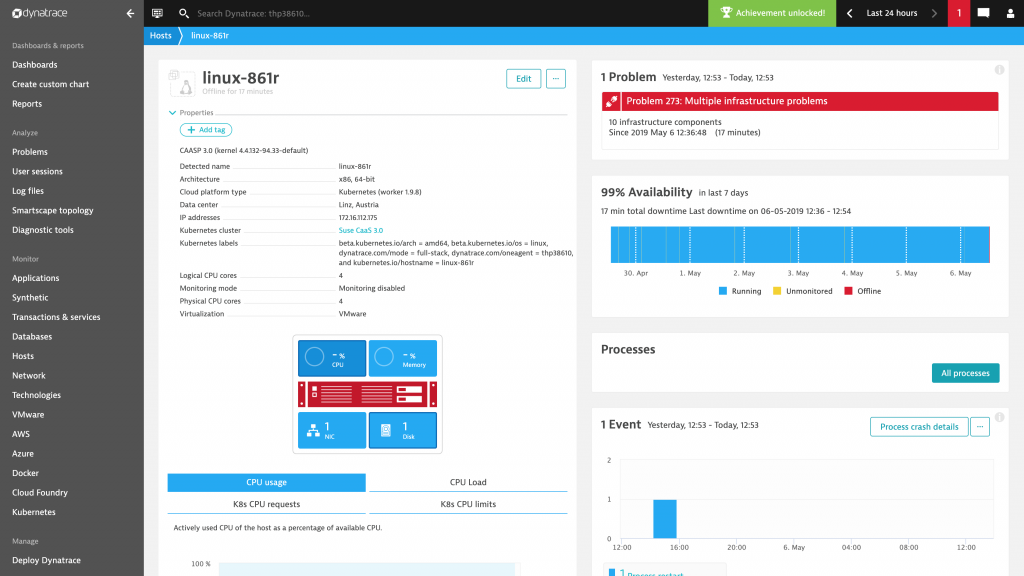This screenshot has height=576, width=1024.
Task: Open the Suse CaaS 3.0 cluster link
Action: [360, 231]
